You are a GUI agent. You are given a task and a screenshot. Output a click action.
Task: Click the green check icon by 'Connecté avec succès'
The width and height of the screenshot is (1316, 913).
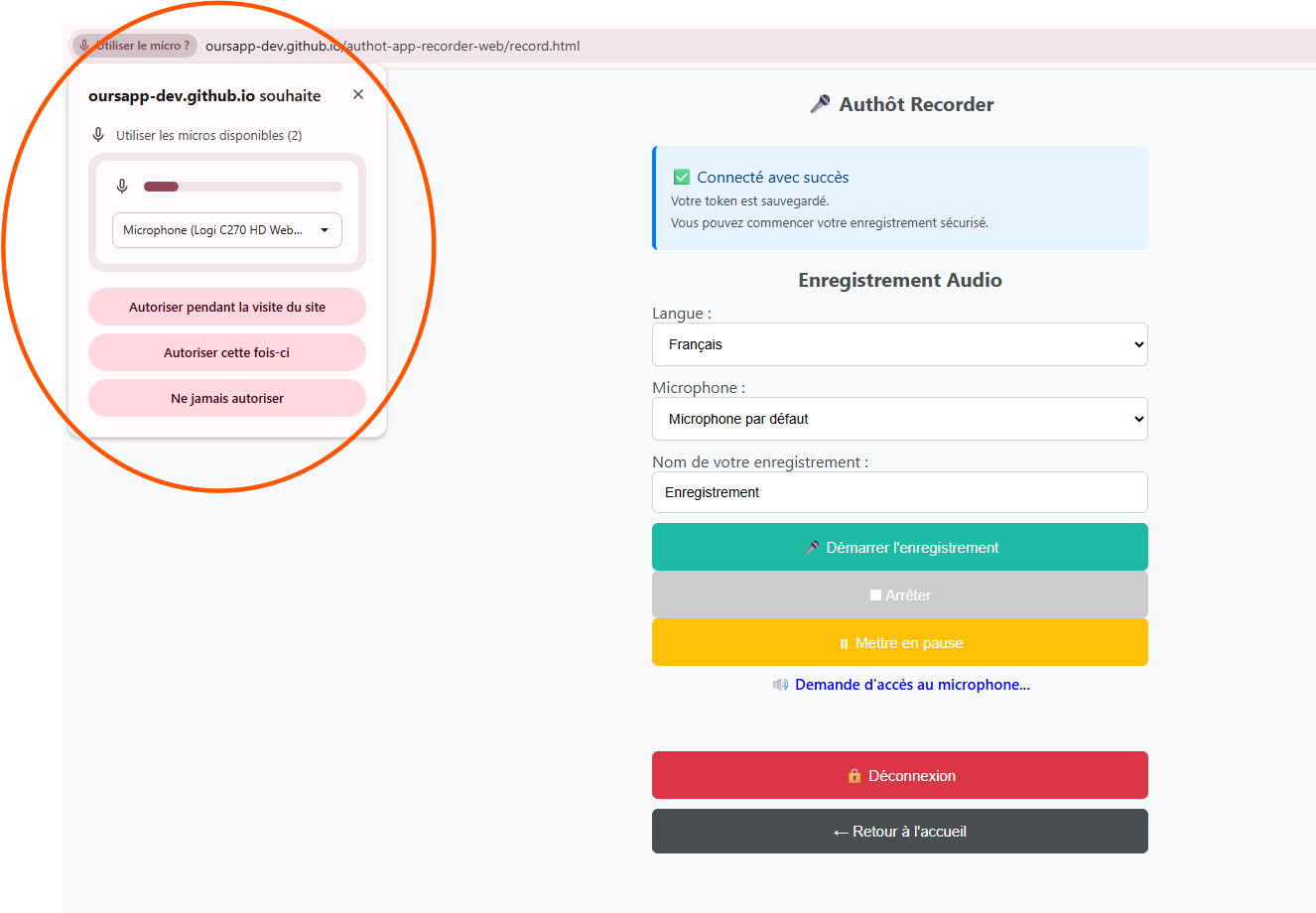tap(682, 177)
